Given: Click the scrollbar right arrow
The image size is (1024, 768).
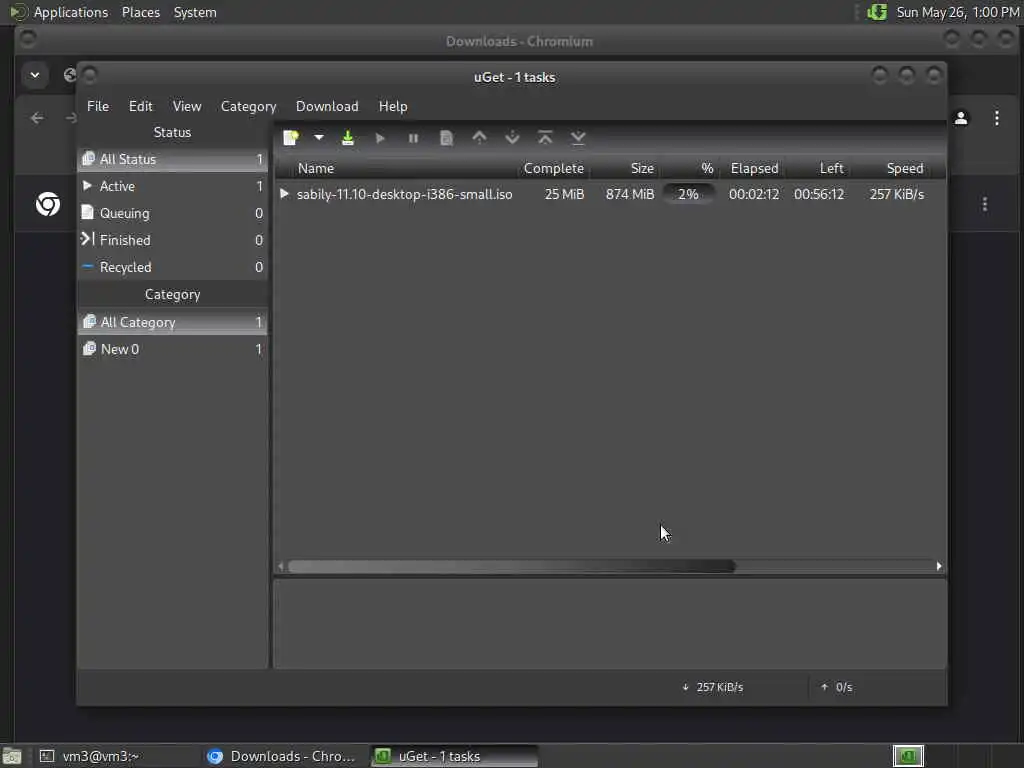Looking at the screenshot, I should point(939,566).
